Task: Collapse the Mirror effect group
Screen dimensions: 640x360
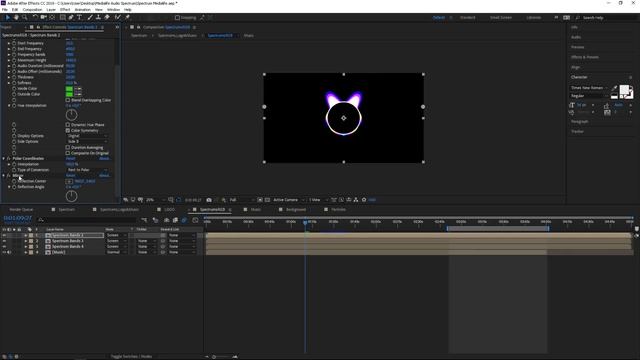Action: click(4, 176)
